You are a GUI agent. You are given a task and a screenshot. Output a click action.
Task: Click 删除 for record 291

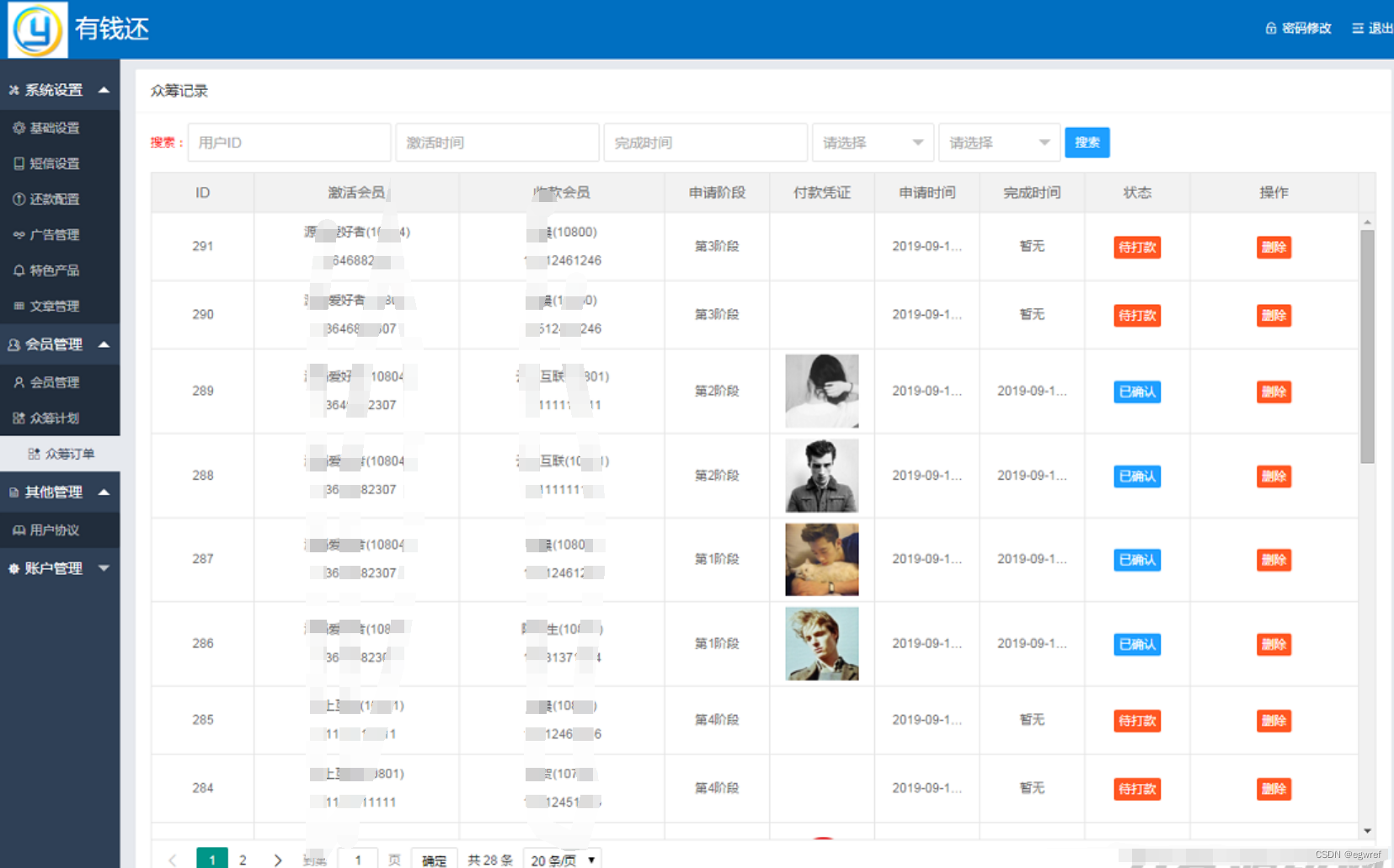pos(1274,248)
